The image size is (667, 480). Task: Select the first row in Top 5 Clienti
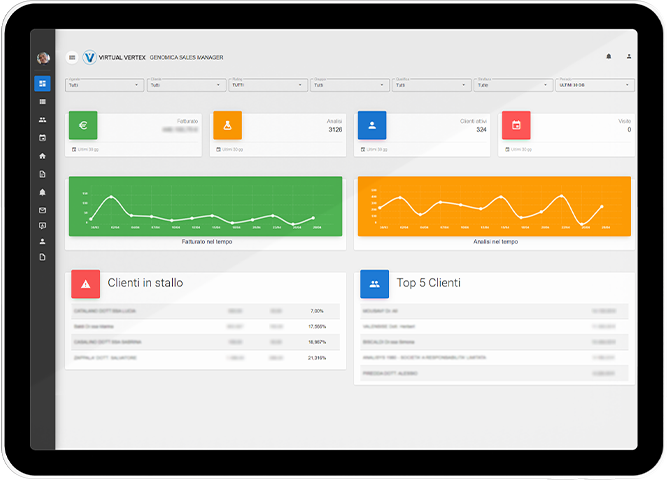coord(495,312)
